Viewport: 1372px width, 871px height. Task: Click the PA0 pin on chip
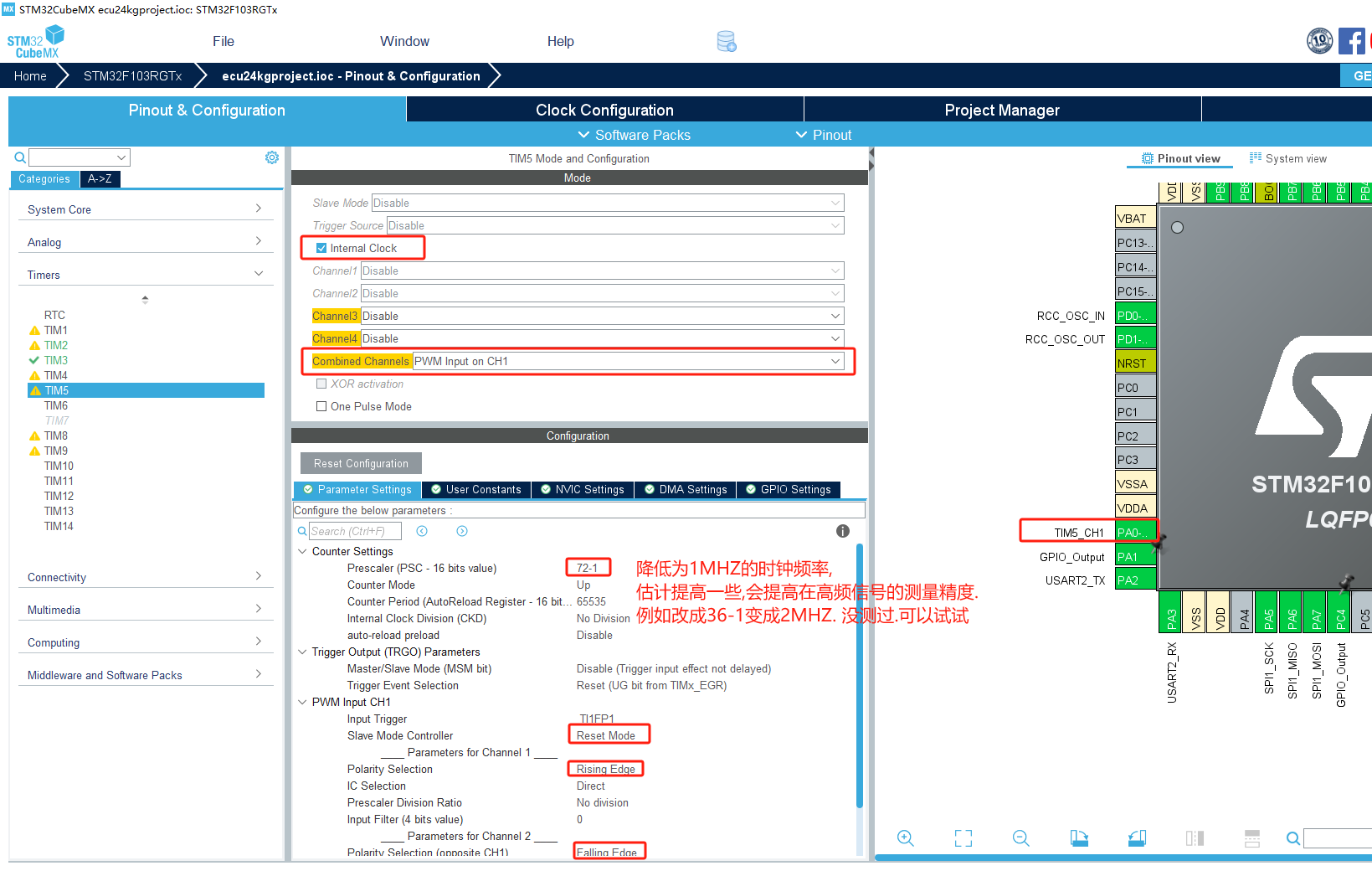click(x=1136, y=533)
